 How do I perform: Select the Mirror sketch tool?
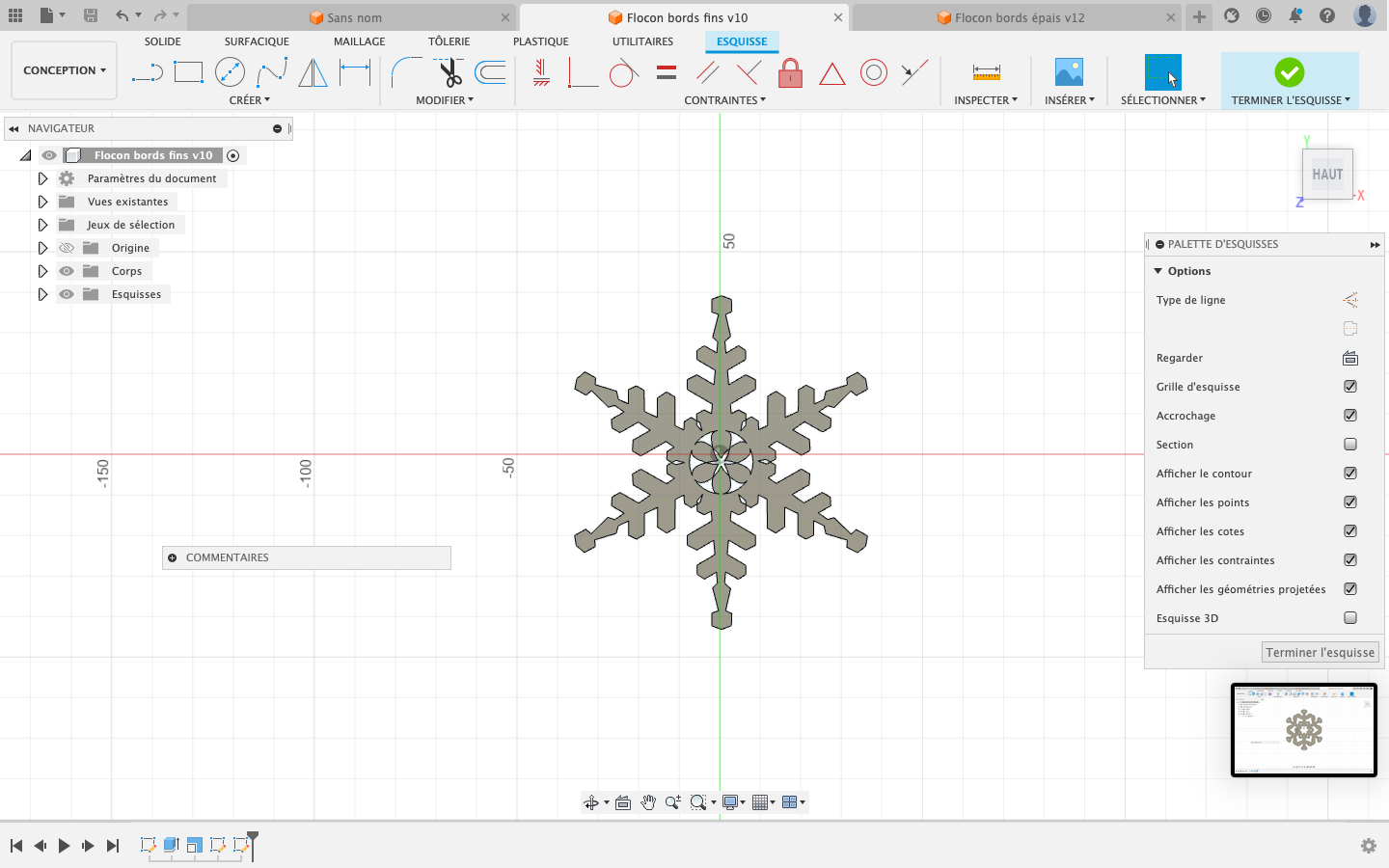(313, 72)
